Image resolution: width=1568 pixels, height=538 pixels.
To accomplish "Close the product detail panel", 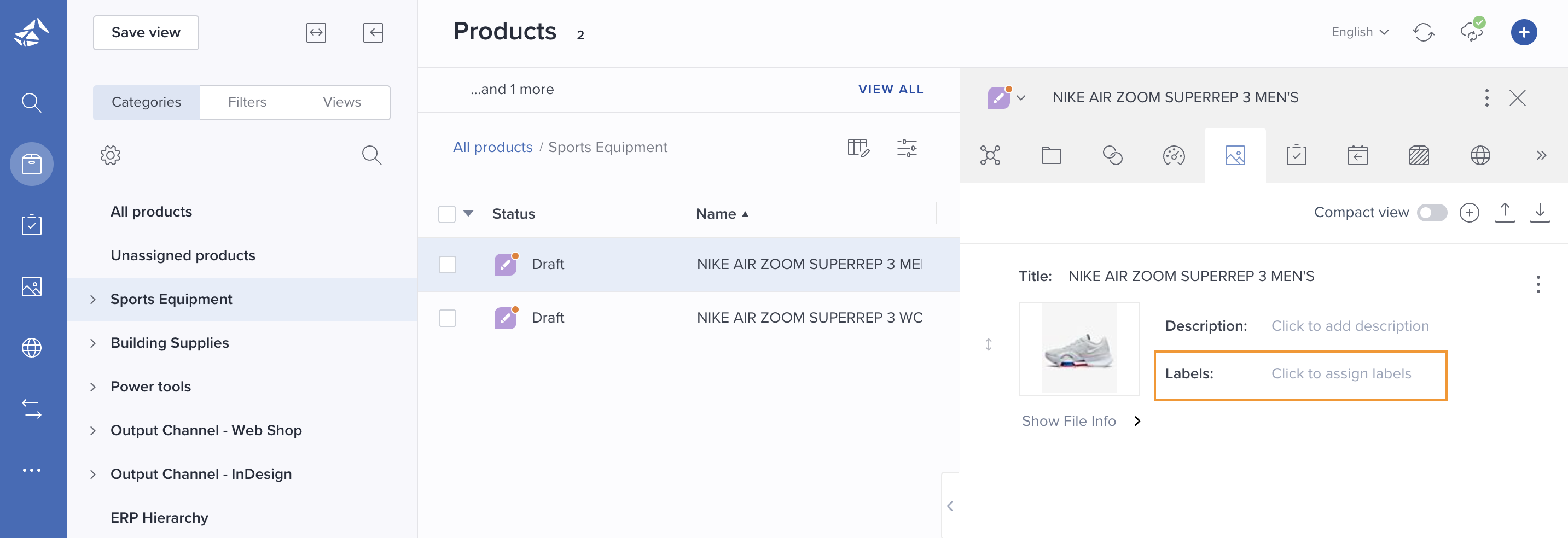I will click(x=1518, y=98).
